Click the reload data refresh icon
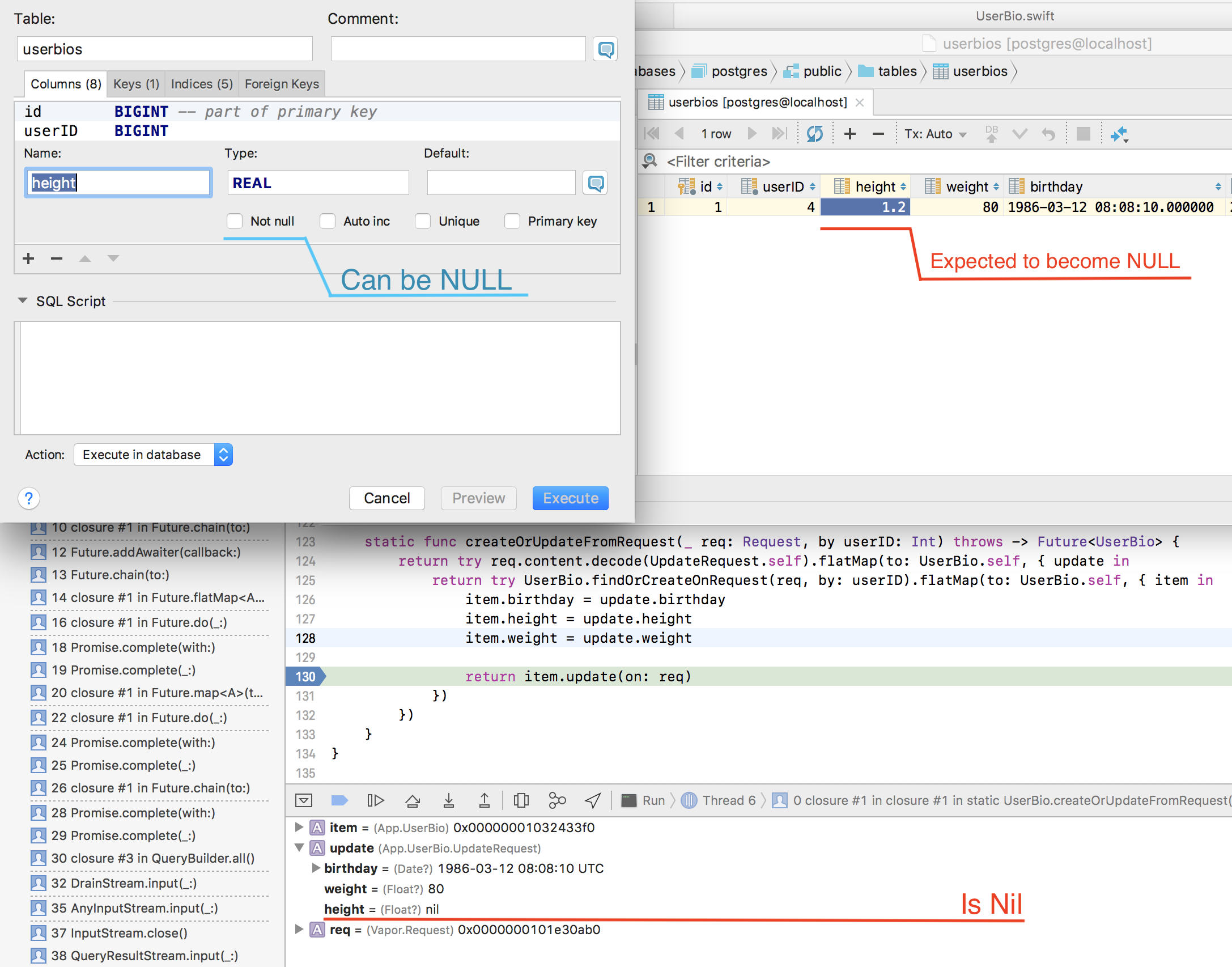Screen dimensions: 1232x967 tap(814, 134)
